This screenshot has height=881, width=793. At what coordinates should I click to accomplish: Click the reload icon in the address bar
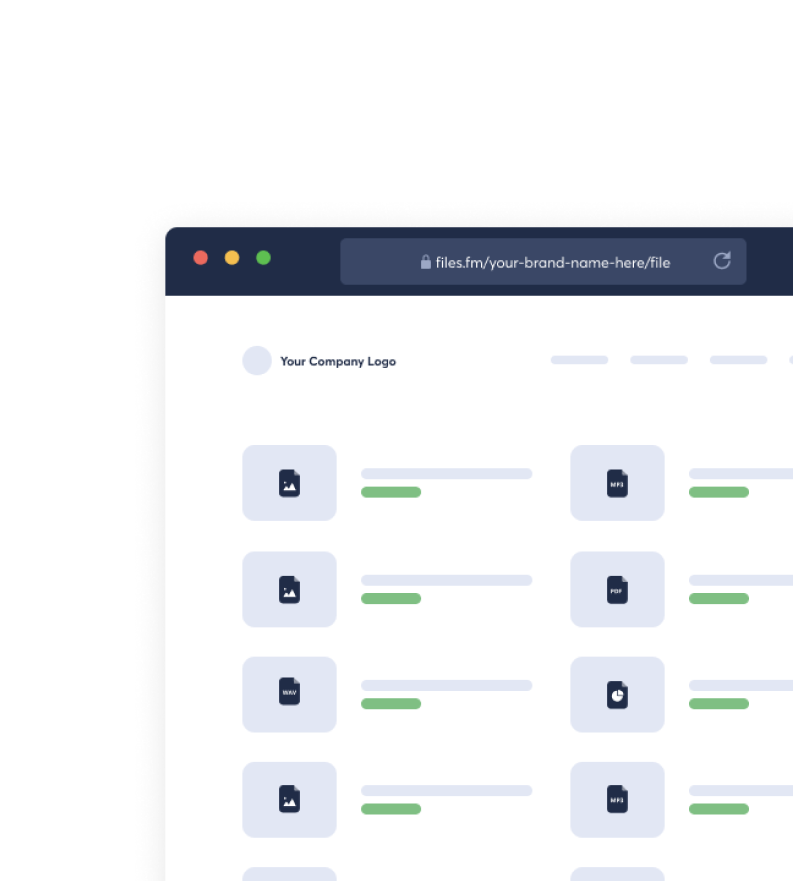(721, 261)
